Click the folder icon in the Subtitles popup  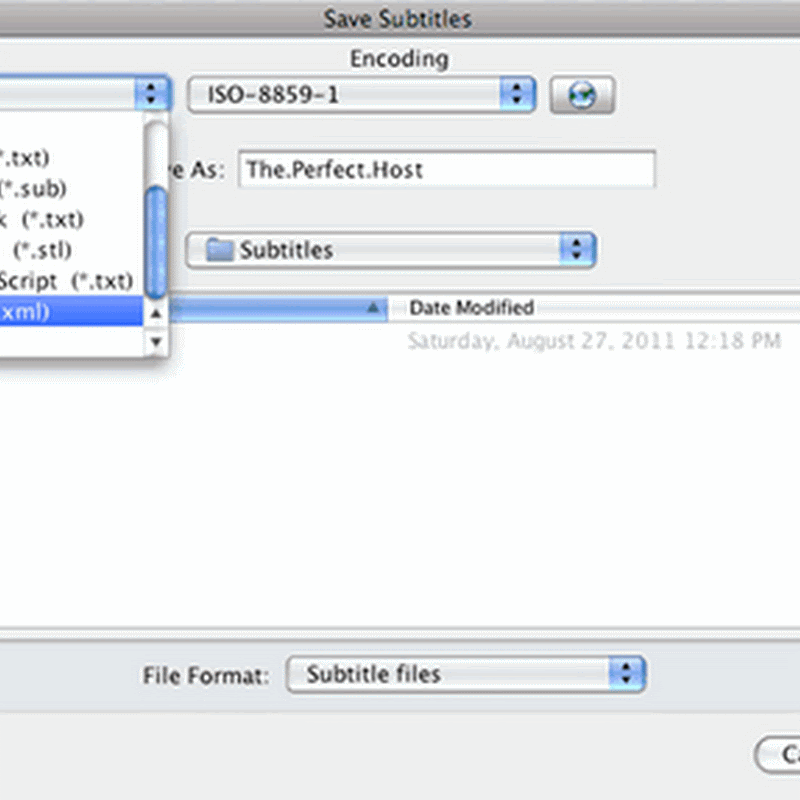point(220,250)
